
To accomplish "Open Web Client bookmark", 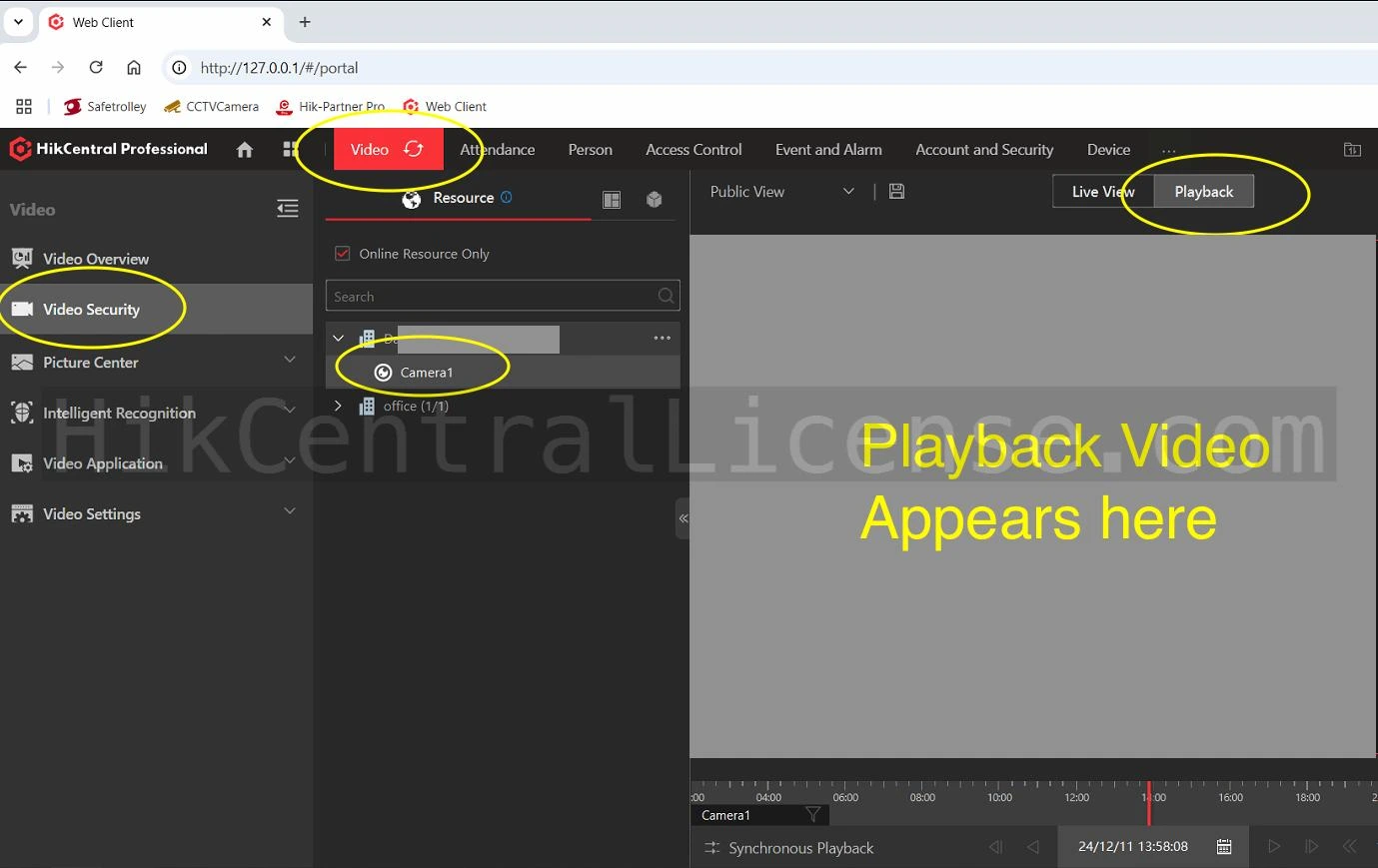I will [445, 107].
